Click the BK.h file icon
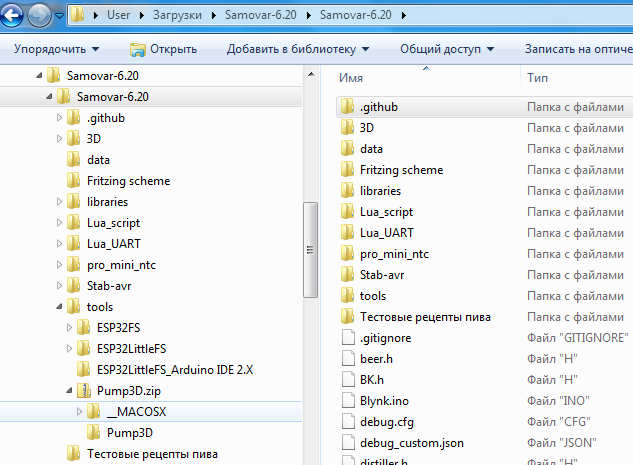The height and width of the screenshot is (465, 633). pyautogui.click(x=348, y=379)
